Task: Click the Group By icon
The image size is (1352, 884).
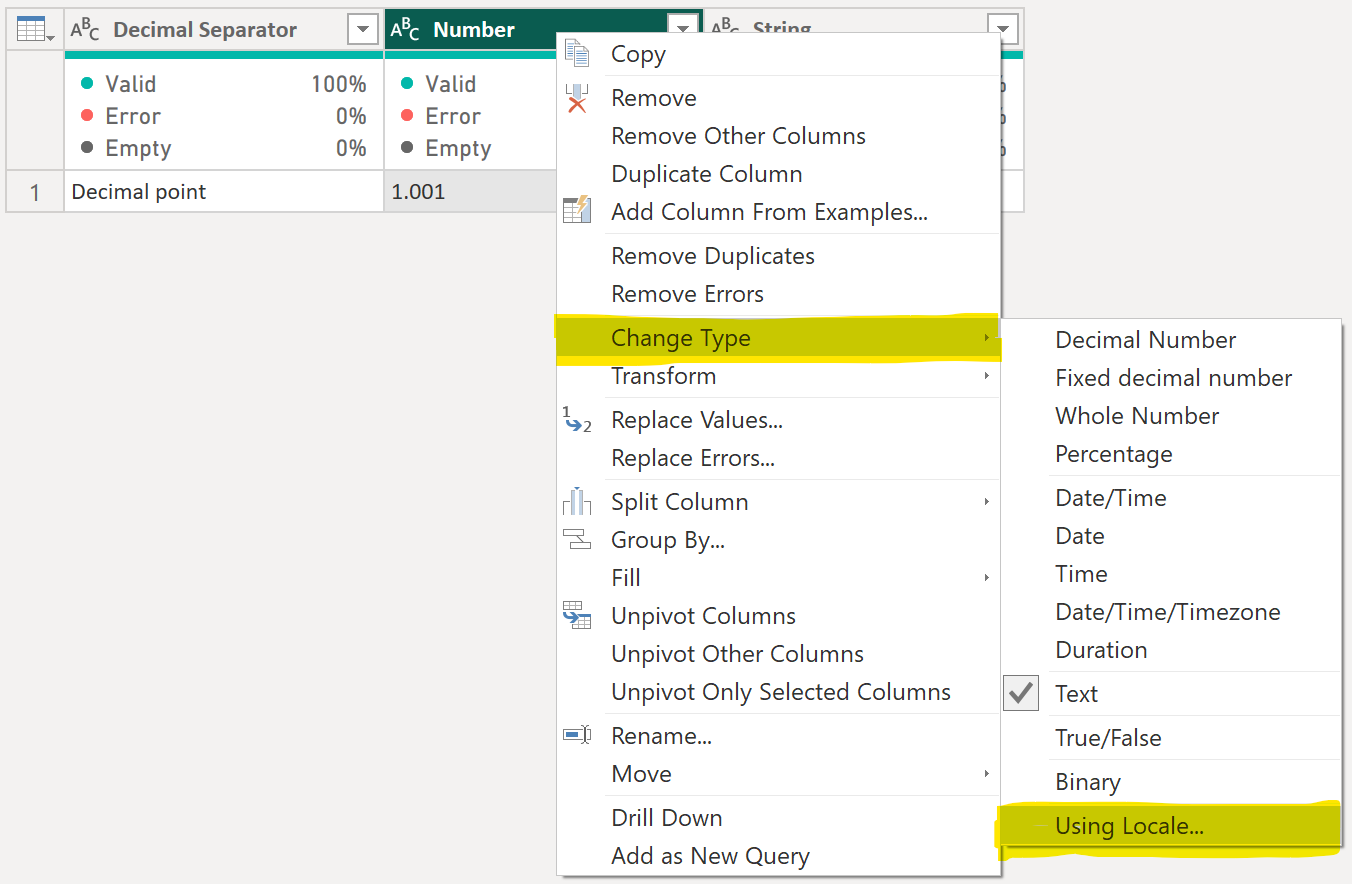Action: pos(577,540)
